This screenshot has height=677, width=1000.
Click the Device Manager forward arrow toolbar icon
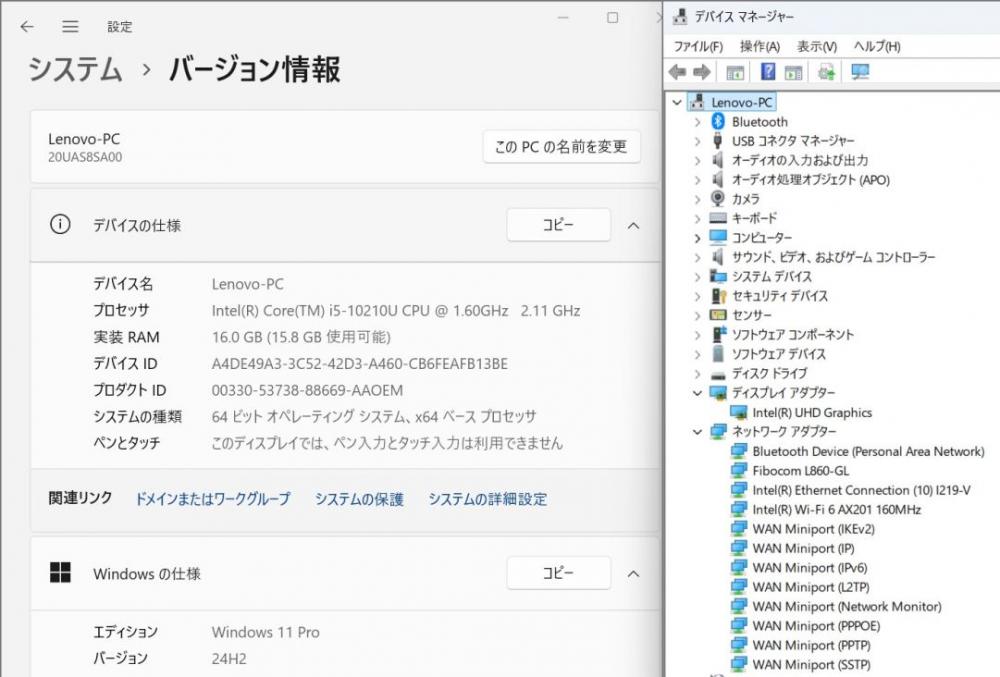(x=702, y=72)
